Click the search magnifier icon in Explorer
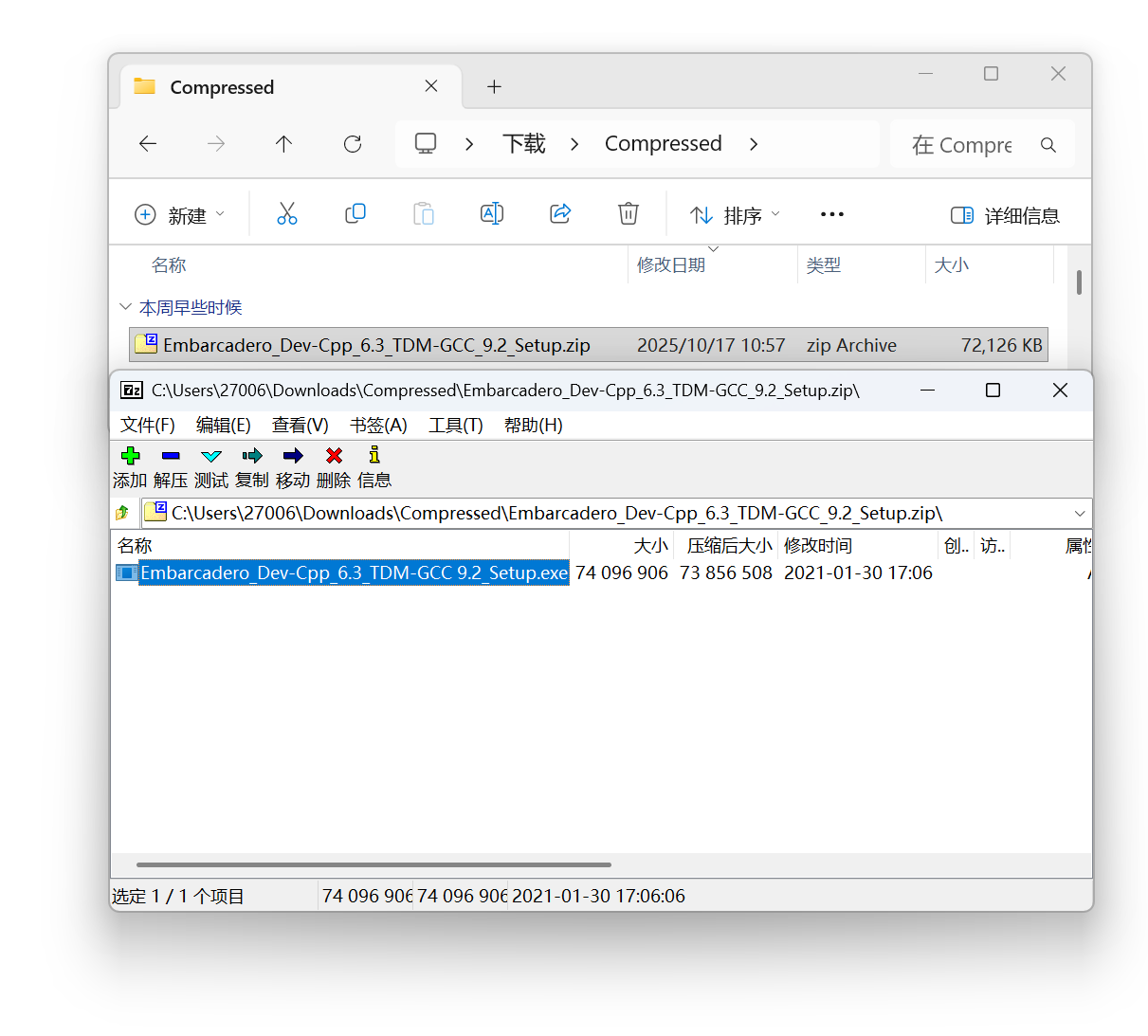 coord(1048,145)
